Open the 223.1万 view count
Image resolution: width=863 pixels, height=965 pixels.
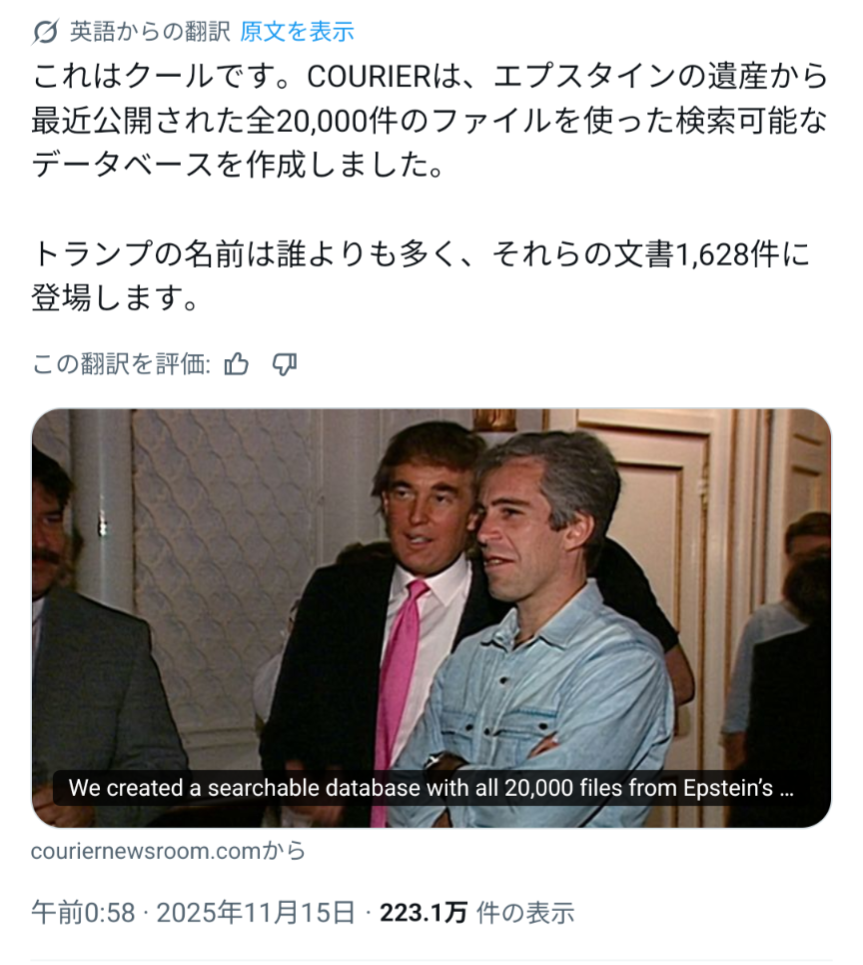423,912
